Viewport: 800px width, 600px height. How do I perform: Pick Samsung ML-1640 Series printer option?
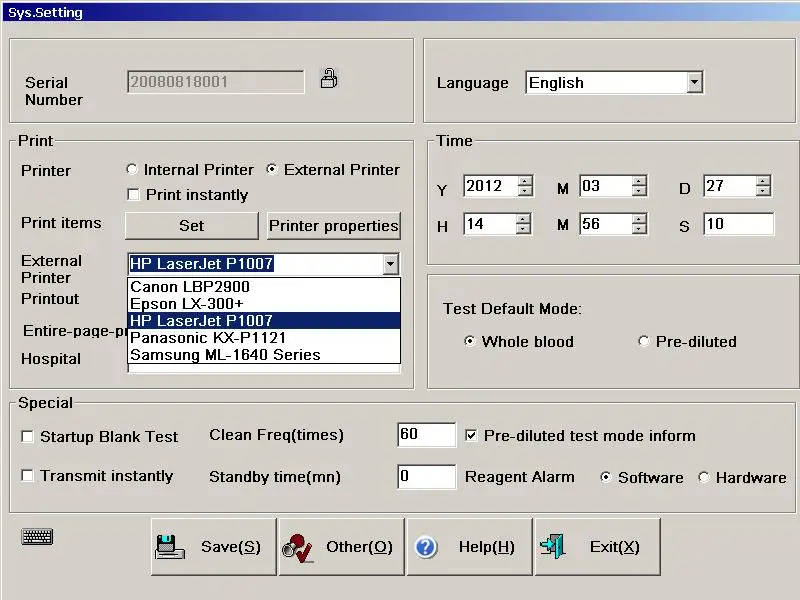coord(225,355)
